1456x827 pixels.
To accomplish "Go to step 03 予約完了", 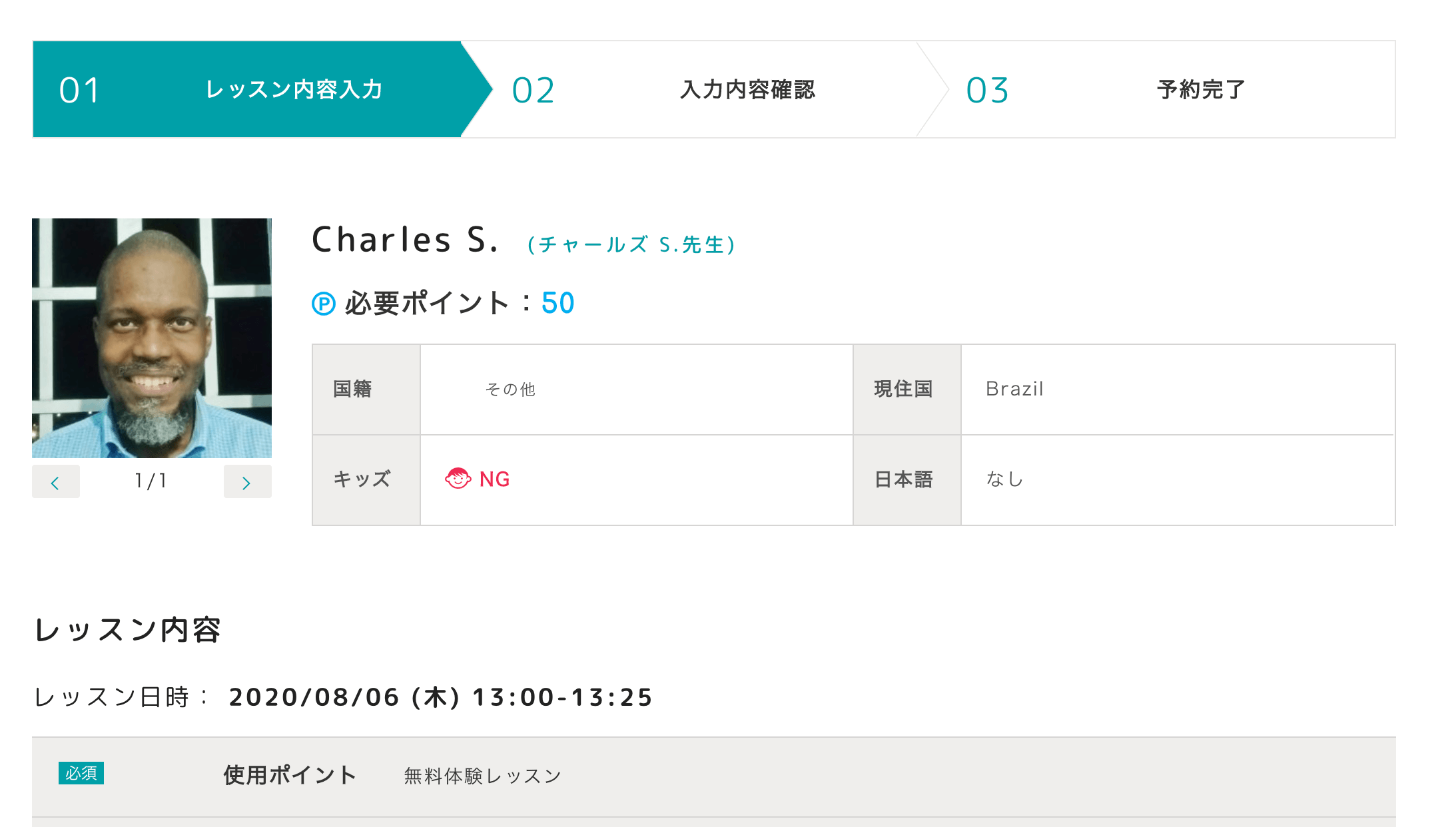I will click(1159, 90).
